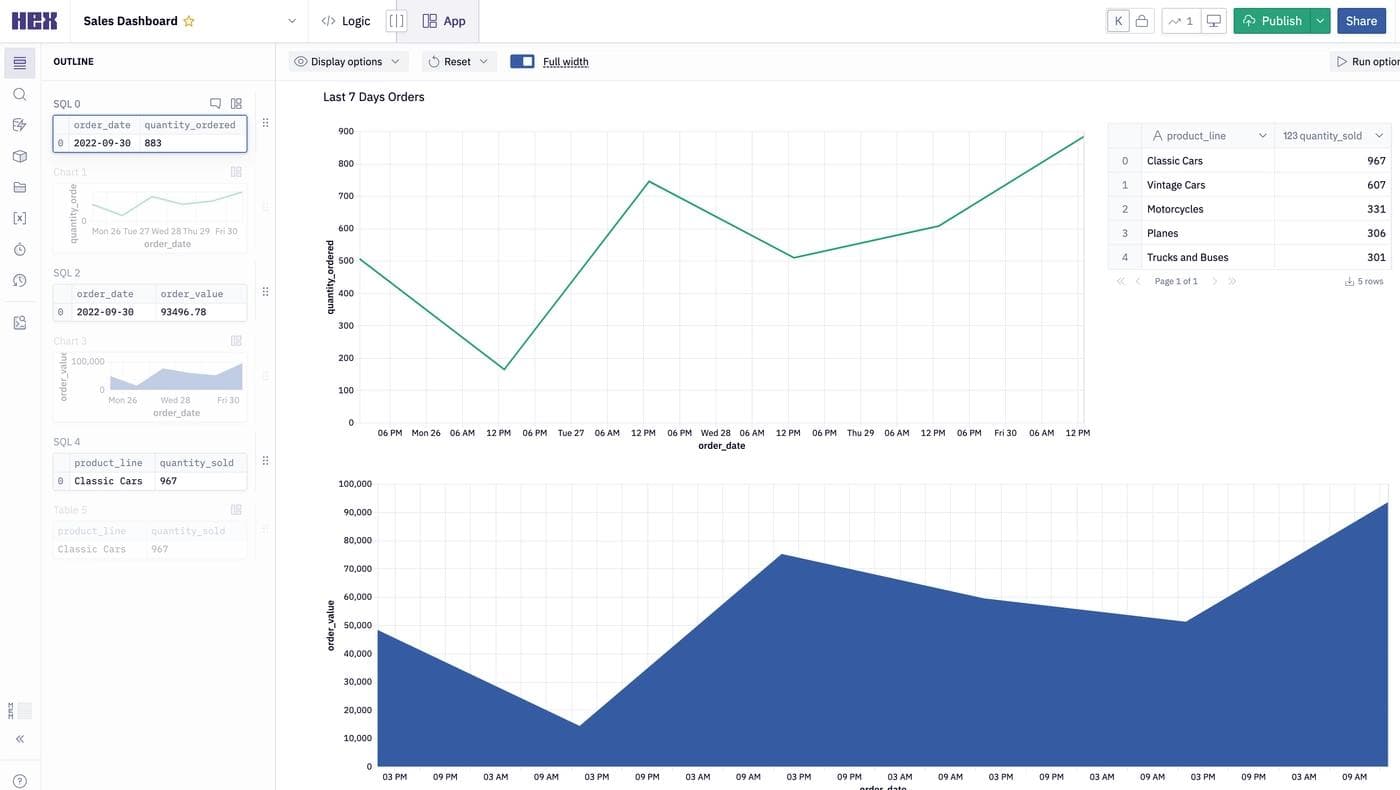The width and height of the screenshot is (1400, 790).
Task: Click the comment icon on SQL 0
Action: 215,103
